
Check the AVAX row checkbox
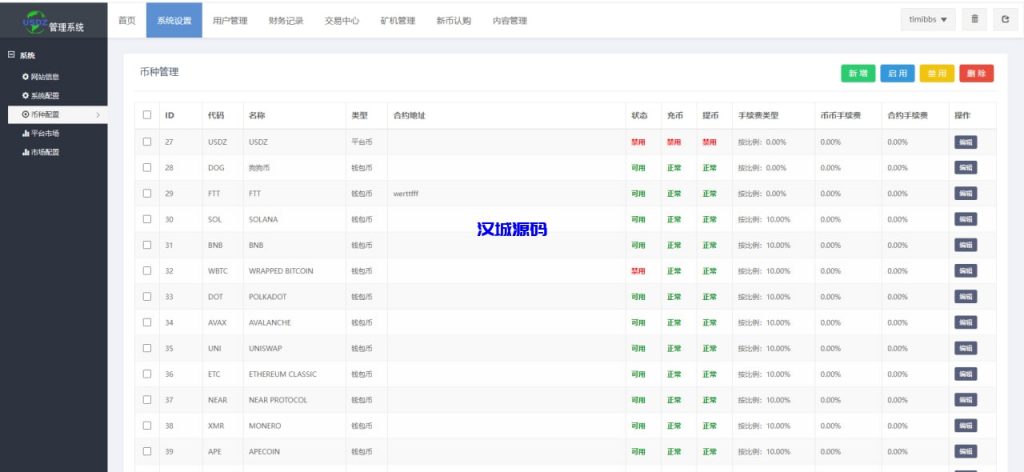click(147, 322)
